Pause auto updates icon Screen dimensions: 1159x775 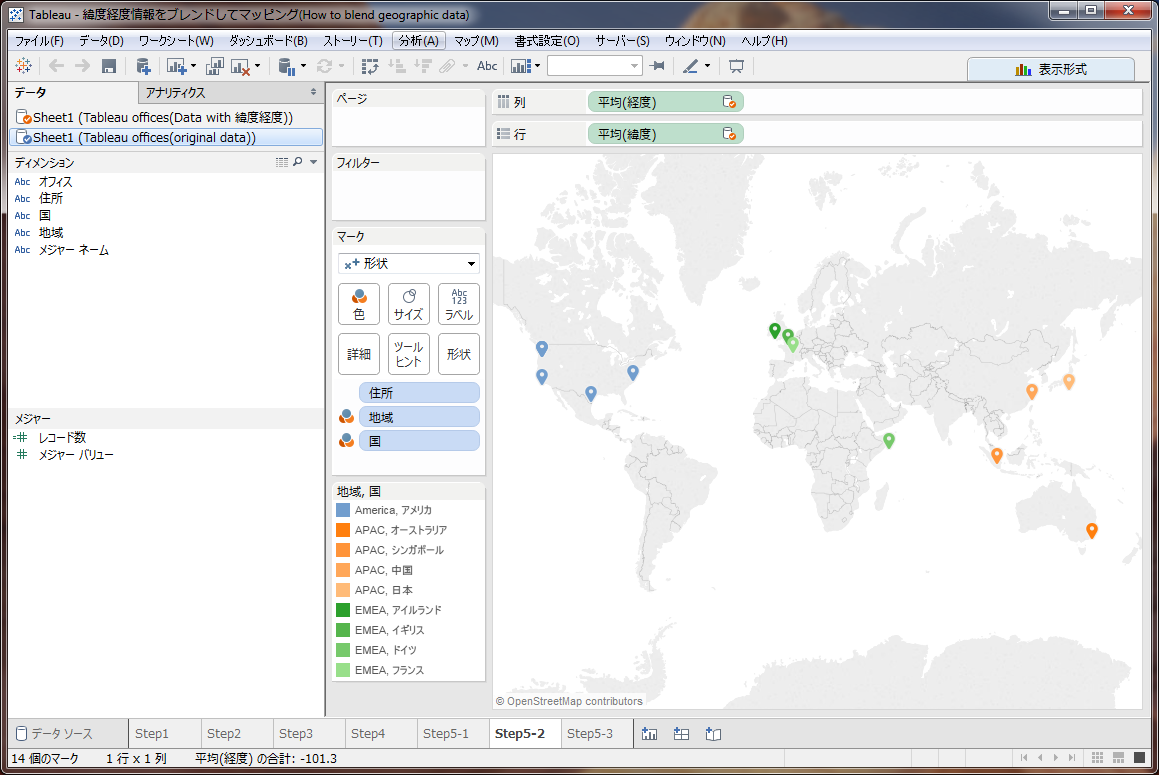point(287,67)
